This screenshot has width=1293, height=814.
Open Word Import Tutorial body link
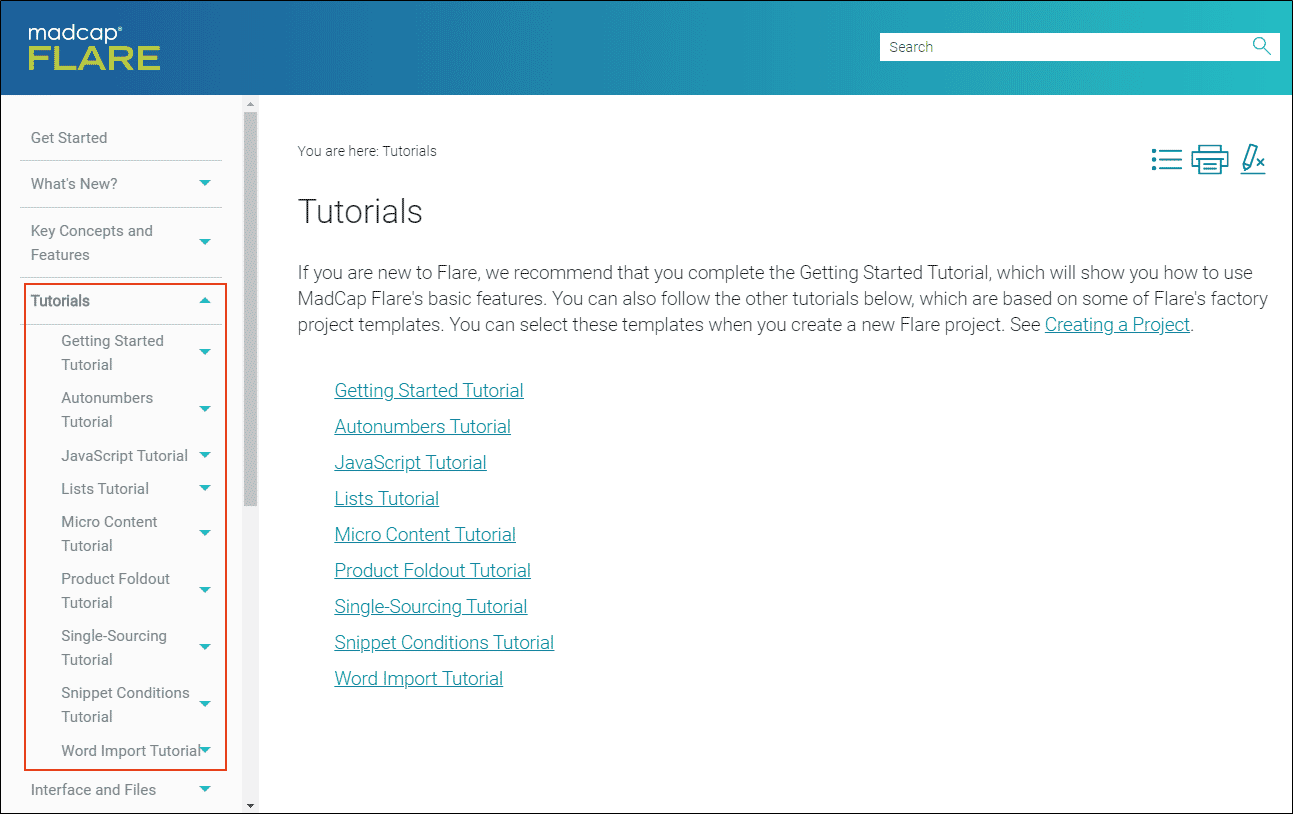[x=419, y=678]
